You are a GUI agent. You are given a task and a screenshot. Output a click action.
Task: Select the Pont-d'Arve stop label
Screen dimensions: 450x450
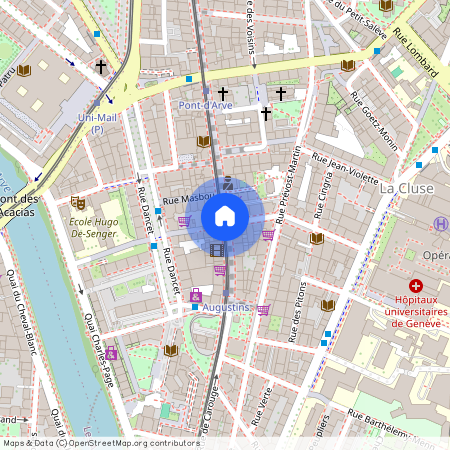pos(205,105)
